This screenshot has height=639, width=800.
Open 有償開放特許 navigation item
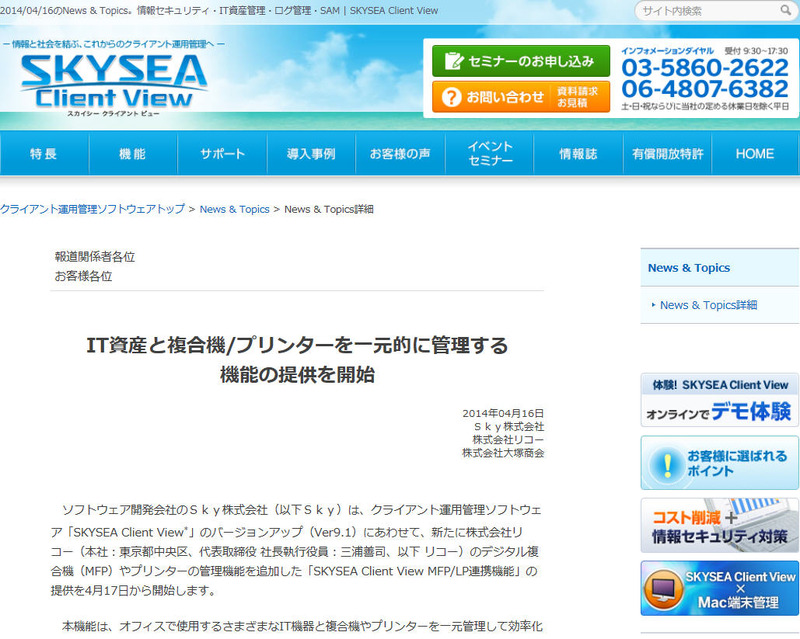tap(667, 154)
